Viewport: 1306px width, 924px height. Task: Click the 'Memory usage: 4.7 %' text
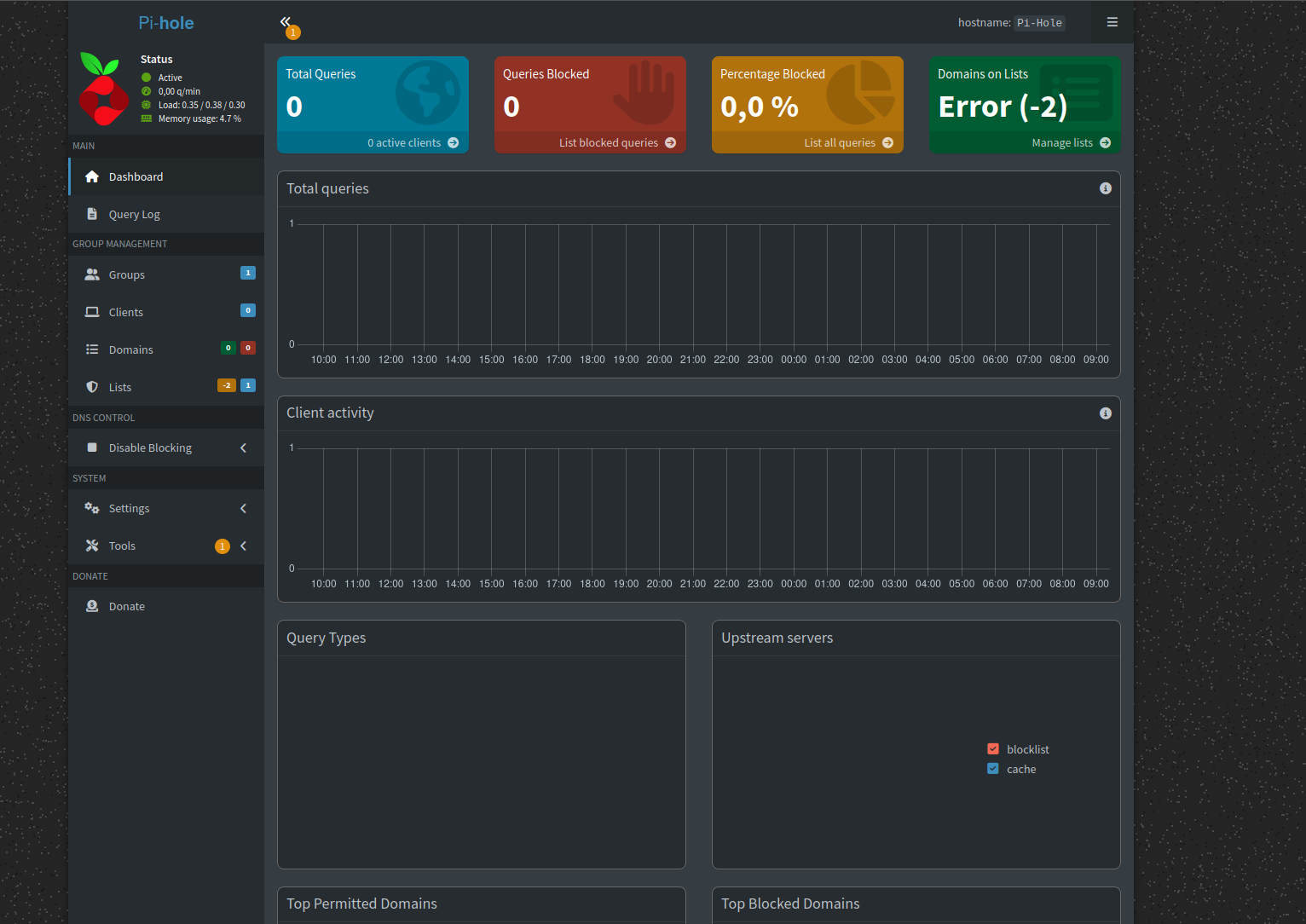(199, 118)
